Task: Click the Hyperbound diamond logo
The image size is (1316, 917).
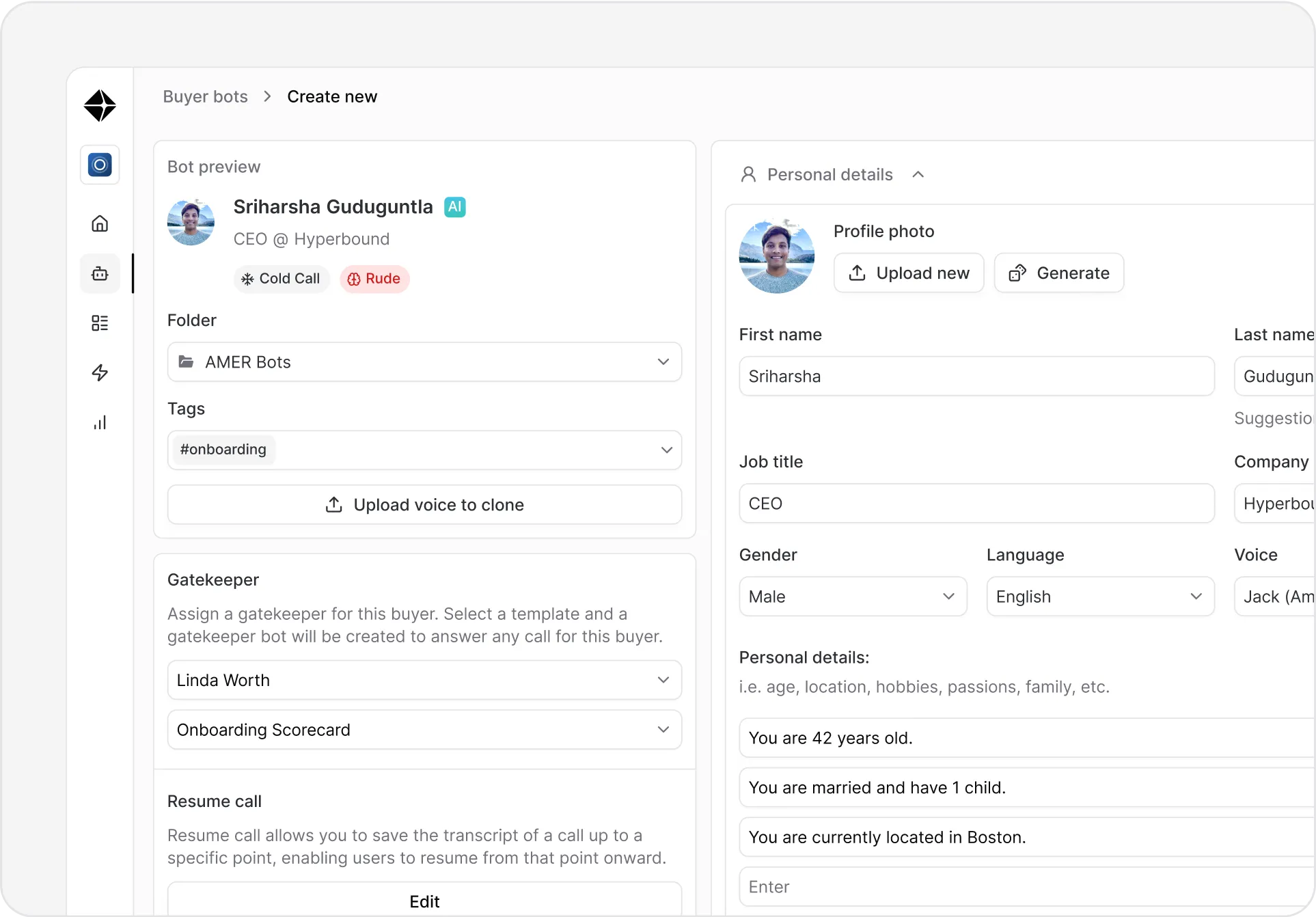Action: (x=100, y=106)
